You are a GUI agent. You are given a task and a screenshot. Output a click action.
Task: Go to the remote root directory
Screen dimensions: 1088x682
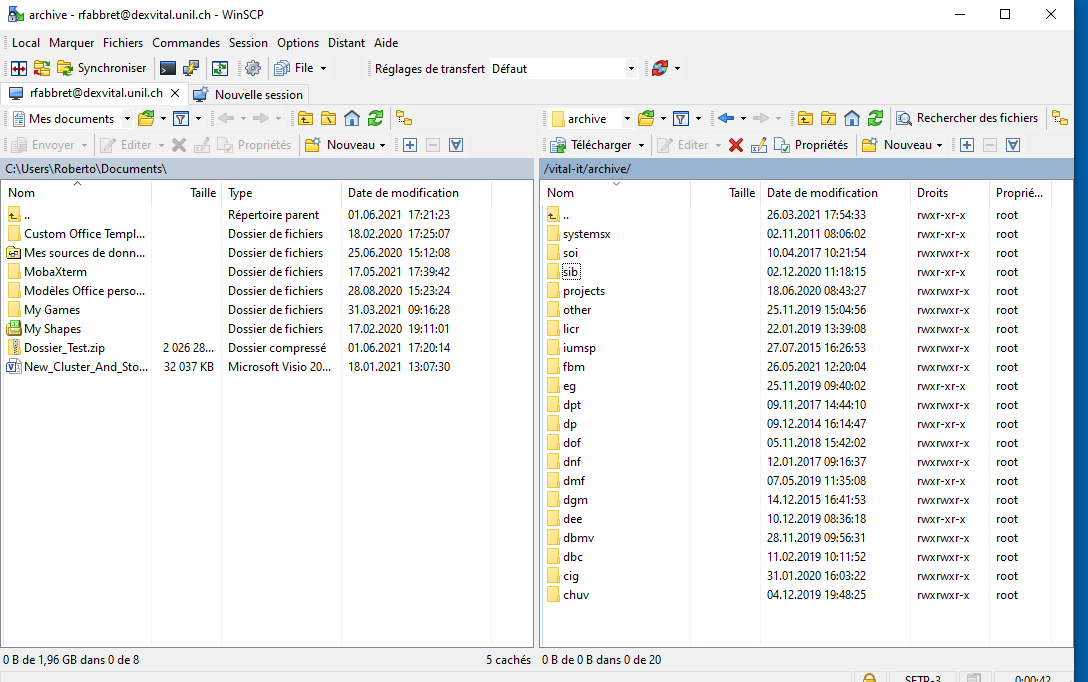(x=828, y=118)
